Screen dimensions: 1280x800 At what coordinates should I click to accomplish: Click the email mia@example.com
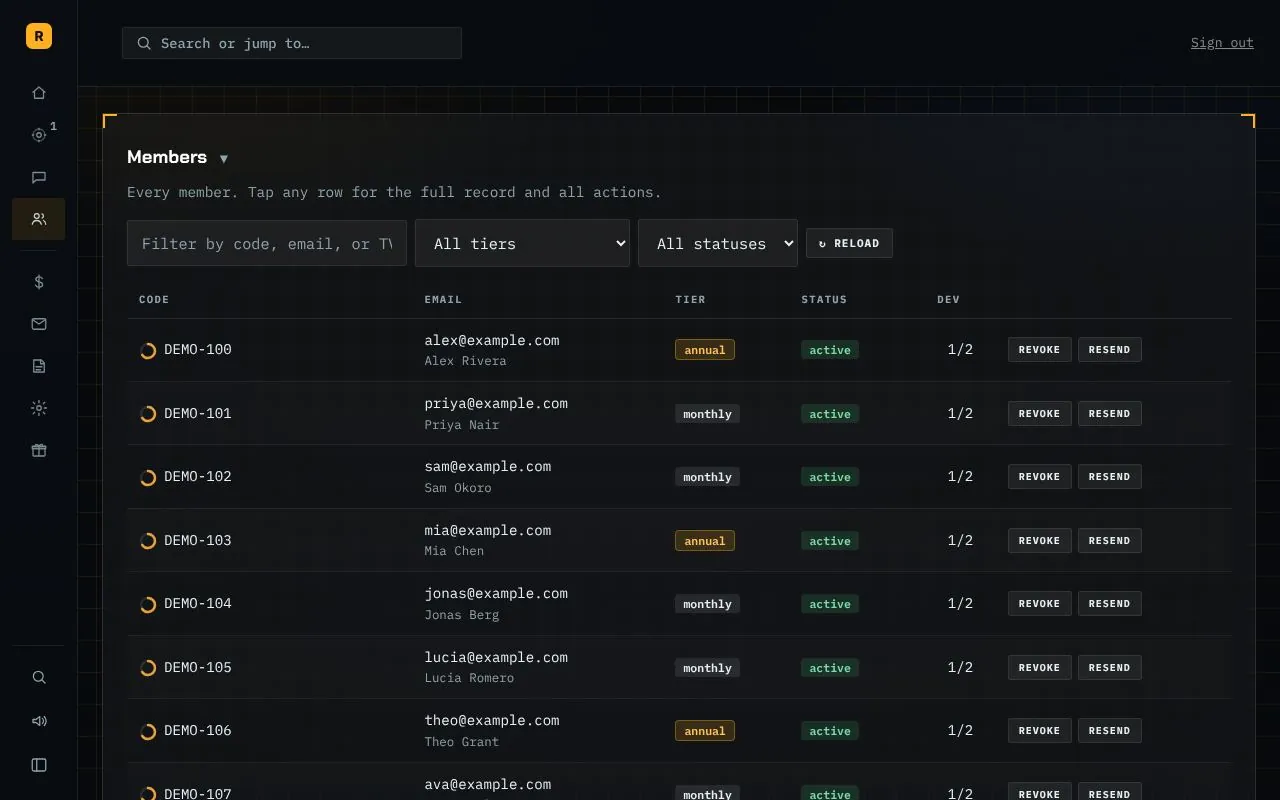488,530
